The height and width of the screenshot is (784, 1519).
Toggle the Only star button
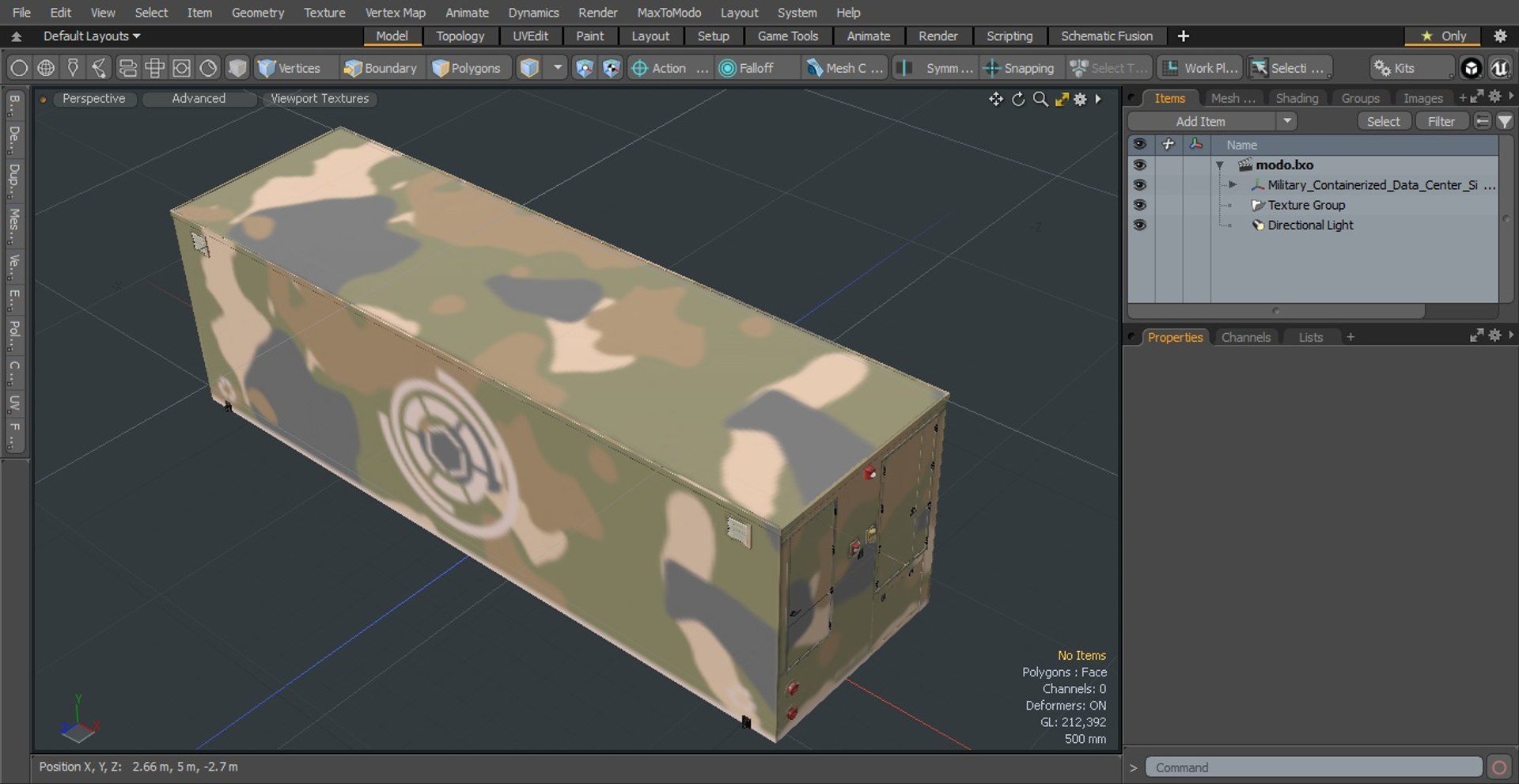click(1444, 36)
